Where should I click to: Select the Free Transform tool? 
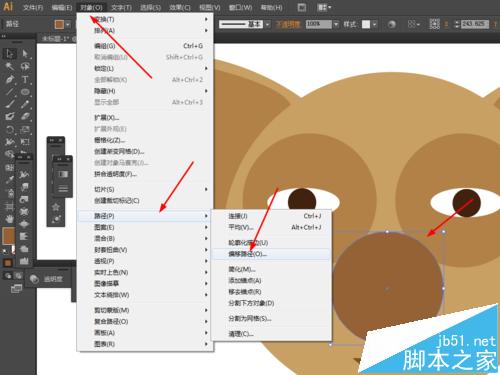pyautogui.click(x=25, y=142)
